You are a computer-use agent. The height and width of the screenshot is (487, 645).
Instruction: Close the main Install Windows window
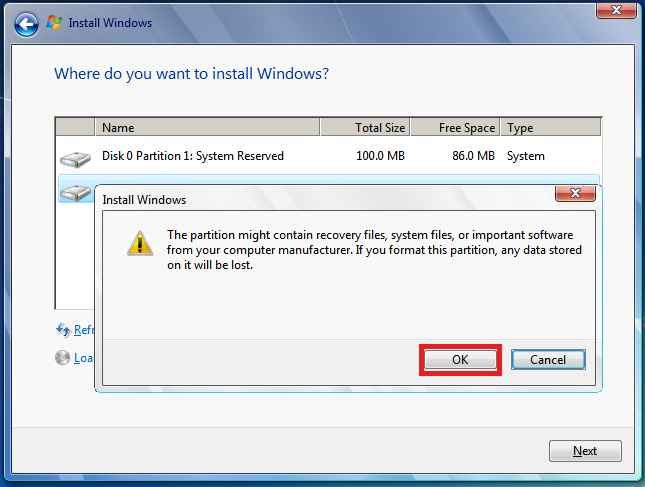616,10
